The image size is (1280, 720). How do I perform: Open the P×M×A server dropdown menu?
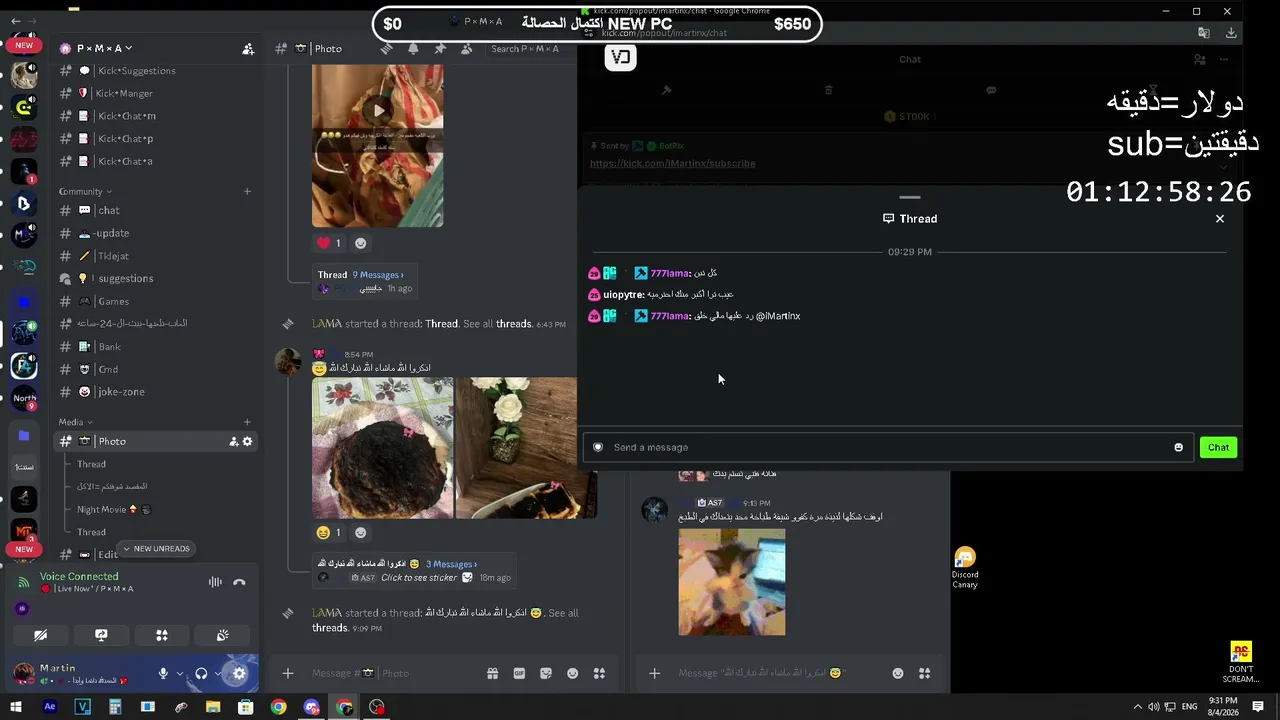pyautogui.click(x=96, y=48)
